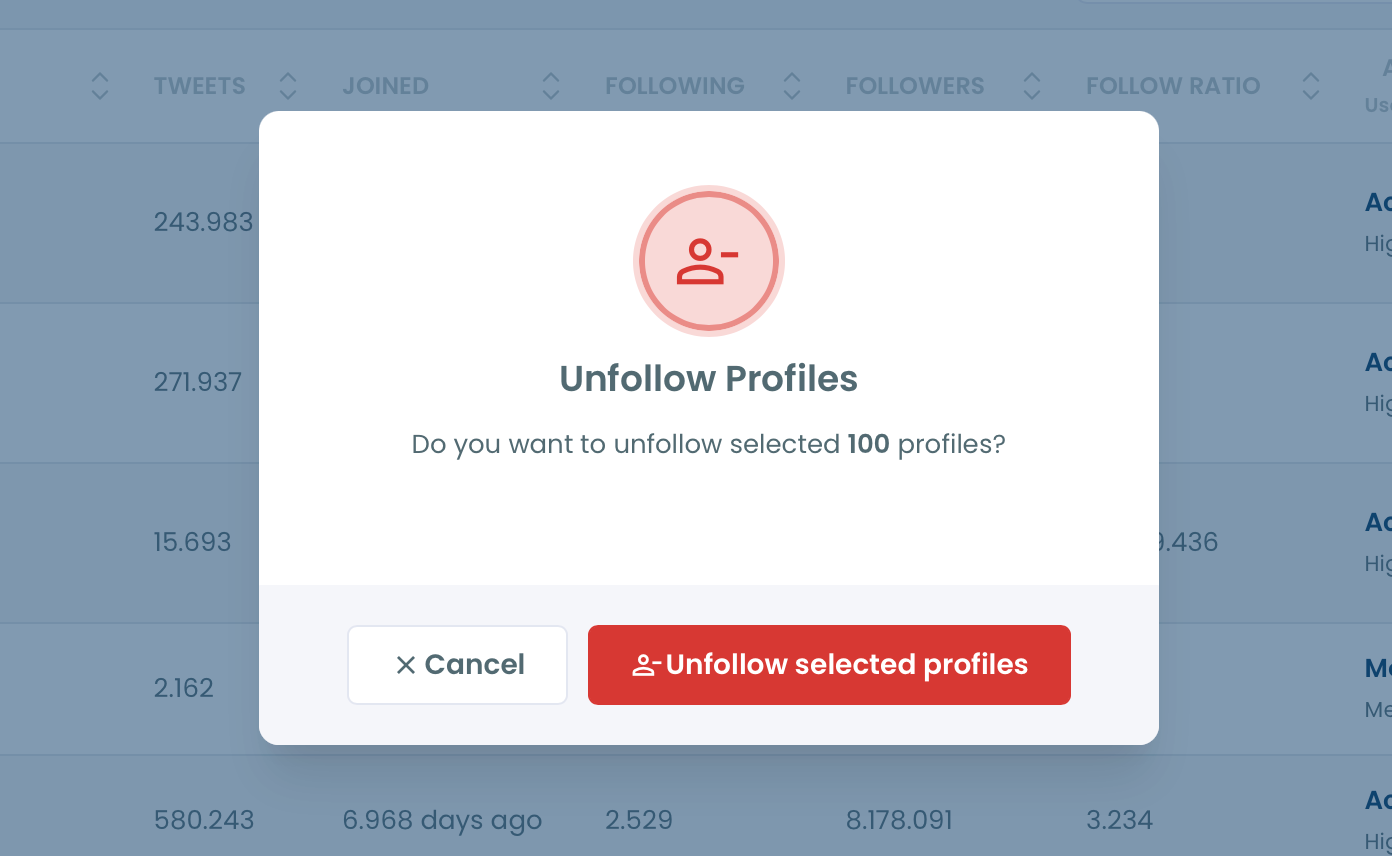Image resolution: width=1392 pixels, height=856 pixels.
Task: Click the circular red unfollow-user icon in the dialog
Action: 708,260
